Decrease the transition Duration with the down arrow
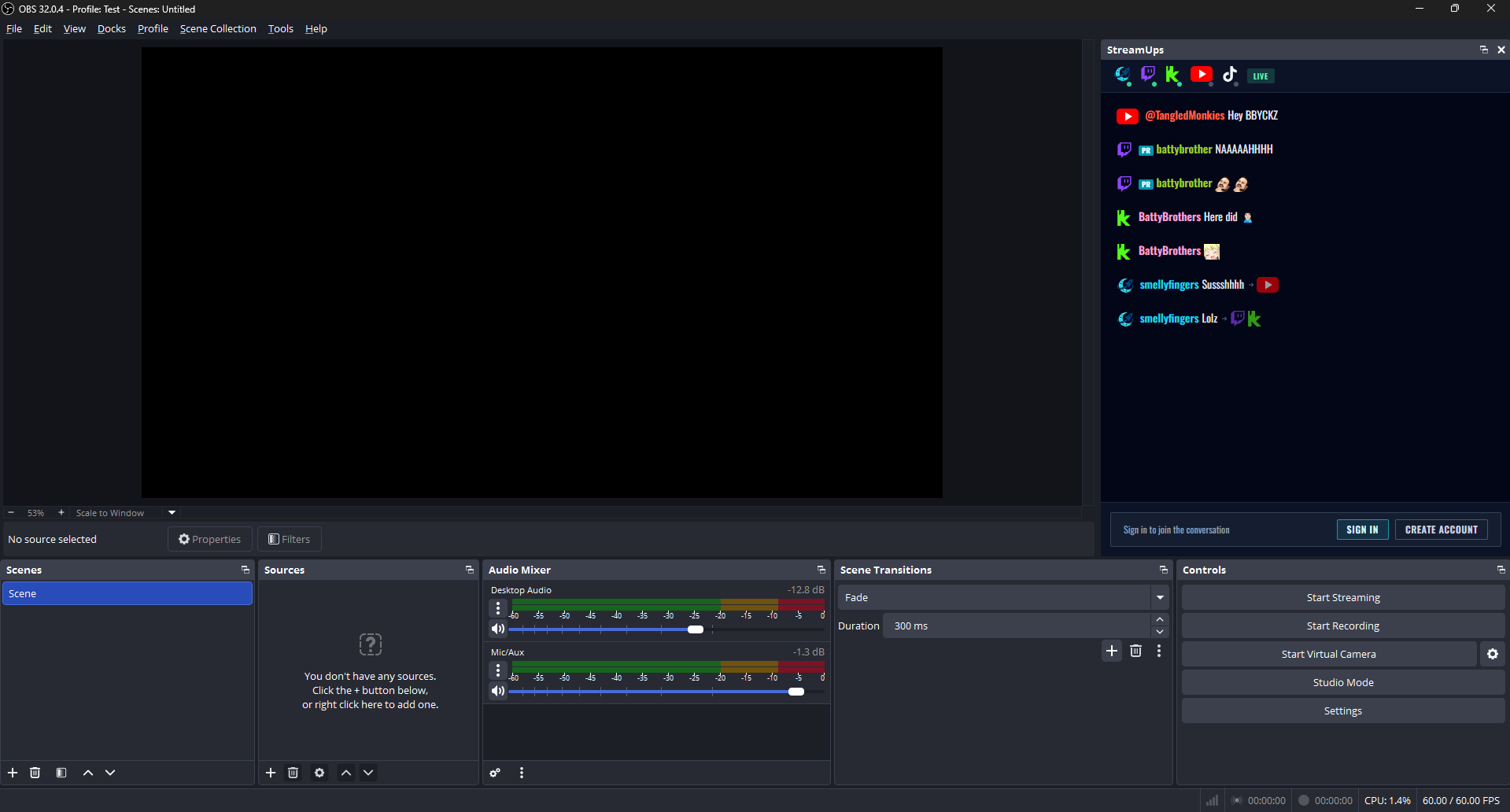Image resolution: width=1510 pixels, height=812 pixels. coord(1160,632)
